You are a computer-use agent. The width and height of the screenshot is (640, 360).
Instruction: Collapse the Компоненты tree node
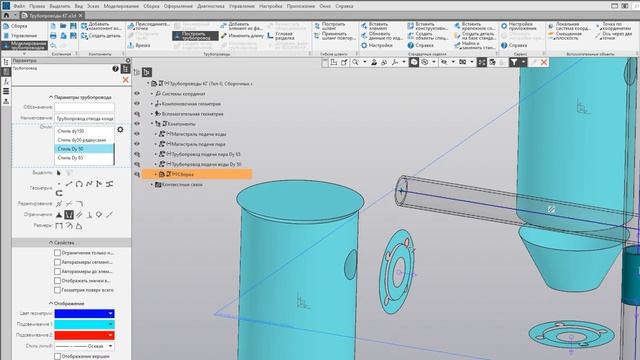(x=152, y=124)
